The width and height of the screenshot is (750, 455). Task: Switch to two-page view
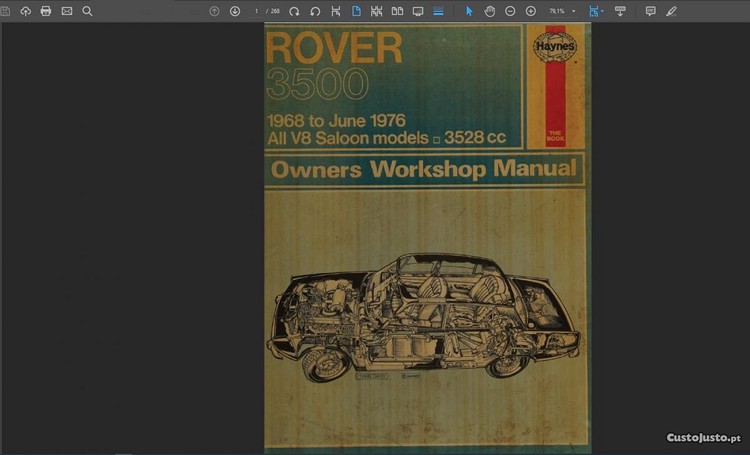tap(397, 11)
